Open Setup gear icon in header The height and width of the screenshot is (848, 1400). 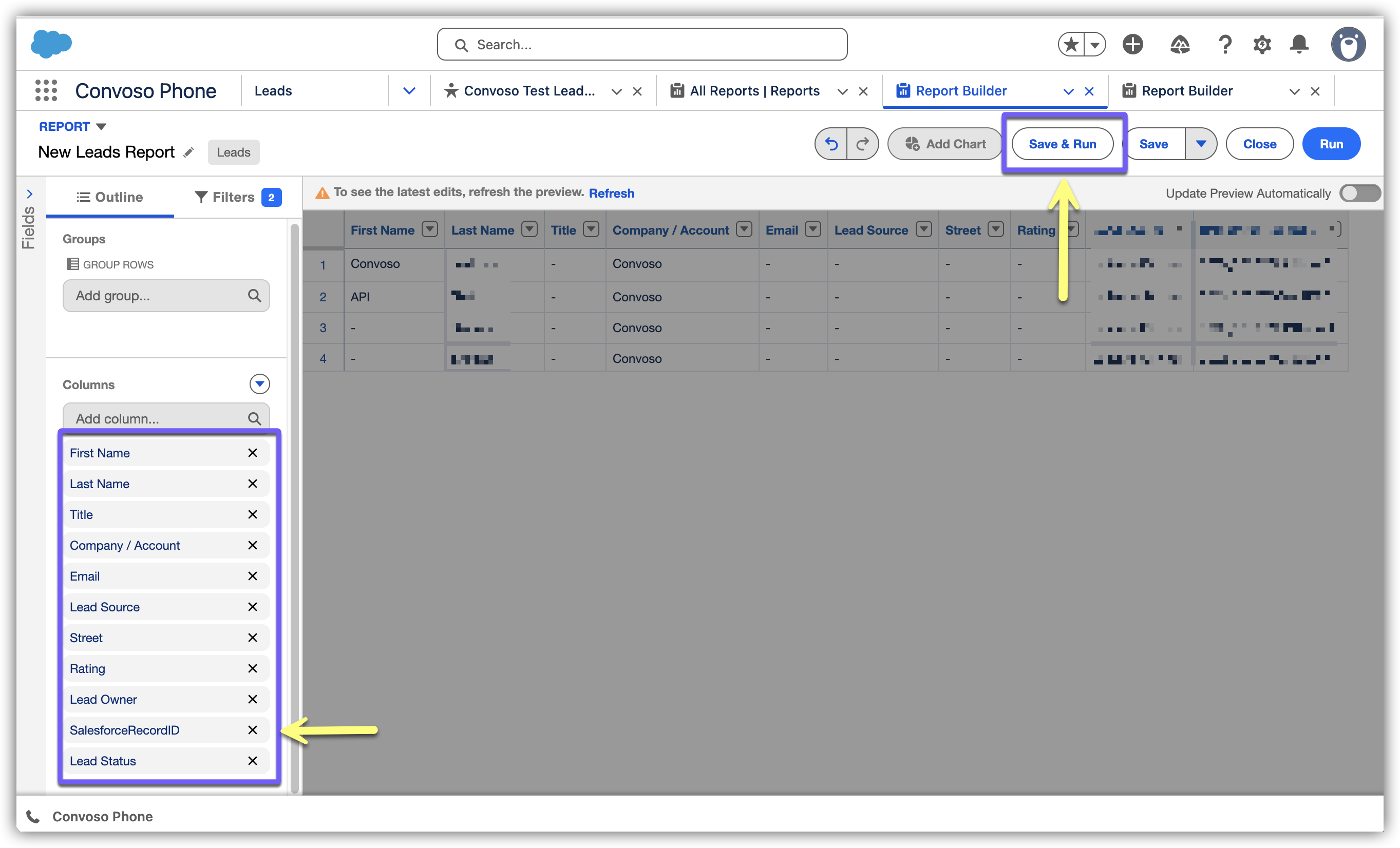1262,44
